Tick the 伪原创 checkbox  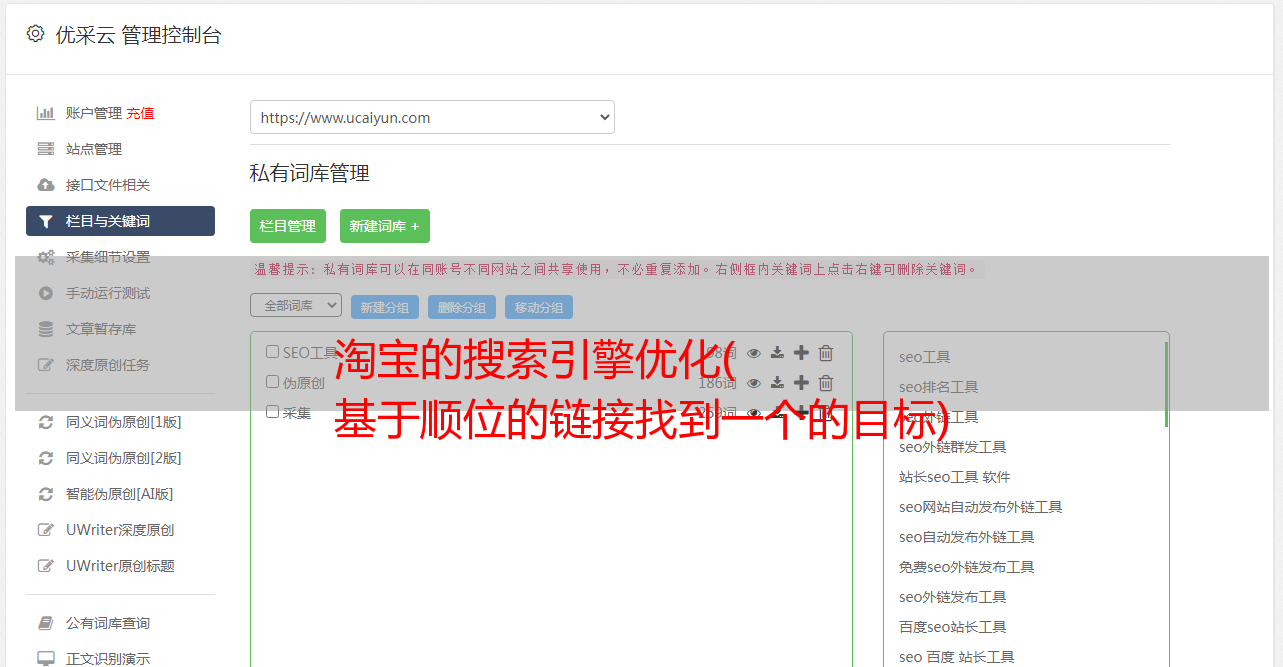click(272, 382)
